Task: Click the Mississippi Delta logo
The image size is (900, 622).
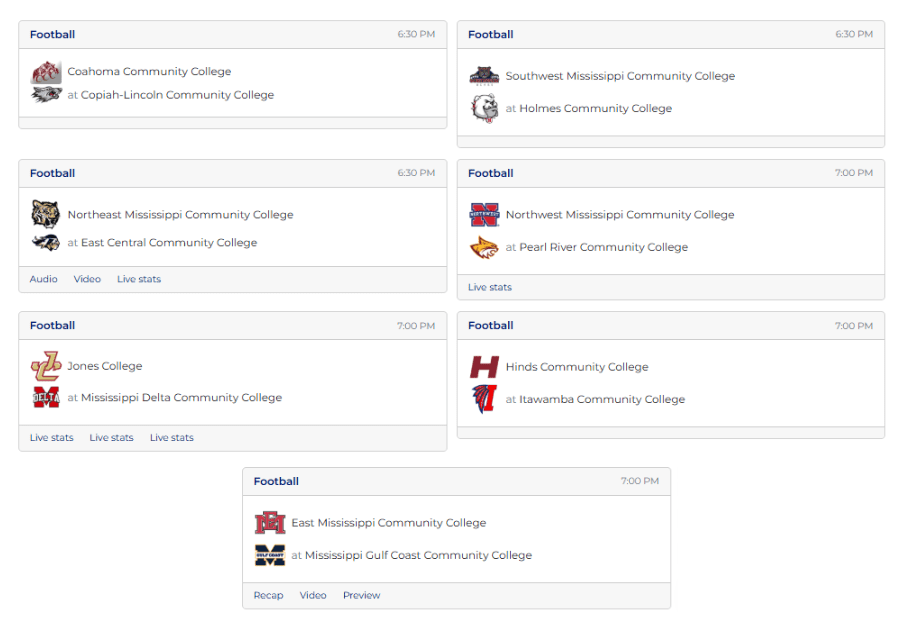Action: click(x=46, y=397)
